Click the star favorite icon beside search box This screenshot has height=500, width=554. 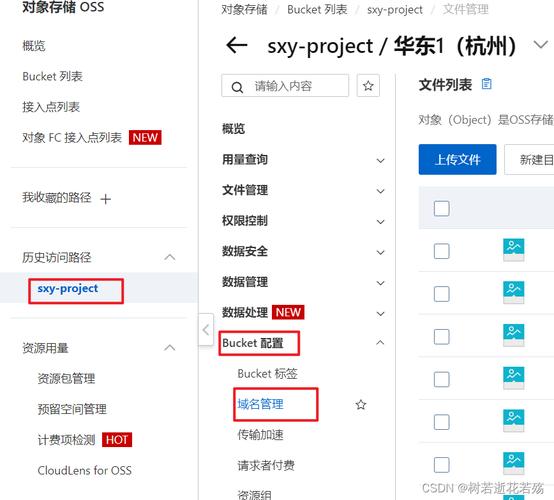click(368, 86)
